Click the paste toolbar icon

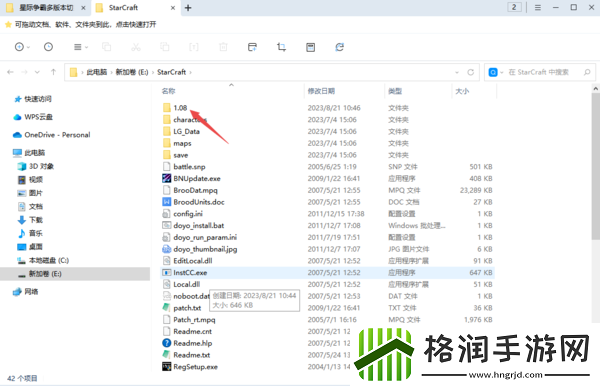coord(165,47)
